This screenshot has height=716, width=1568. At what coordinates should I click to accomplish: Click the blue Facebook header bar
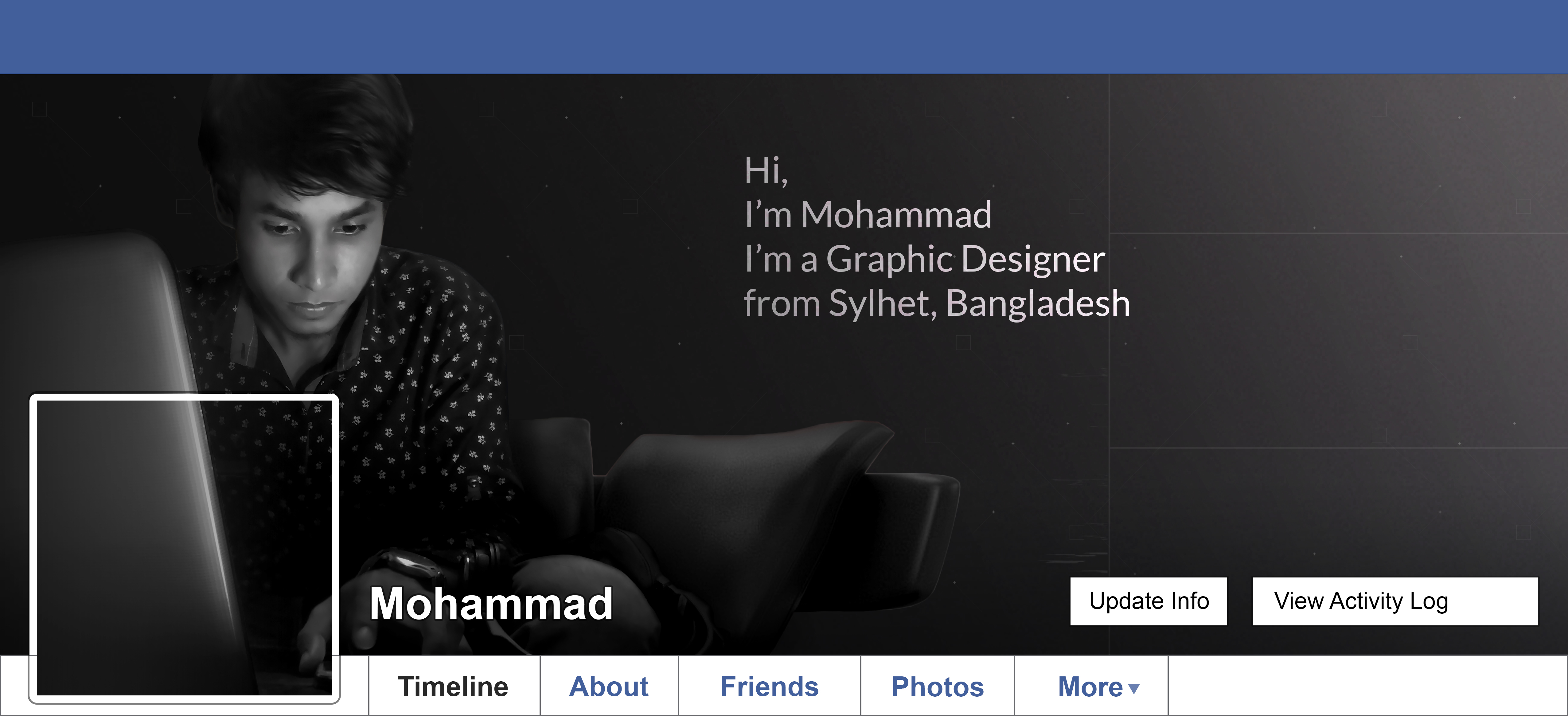pyautogui.click(x=784, y=37)
